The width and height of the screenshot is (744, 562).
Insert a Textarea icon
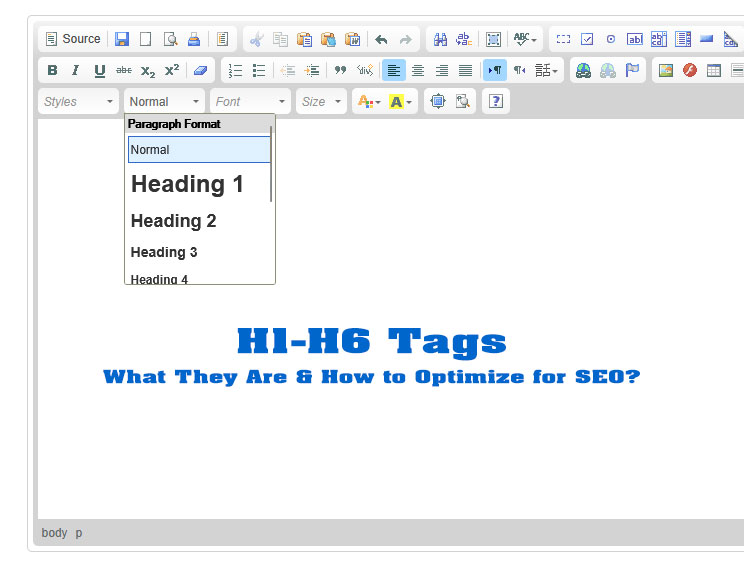[659, 39]
